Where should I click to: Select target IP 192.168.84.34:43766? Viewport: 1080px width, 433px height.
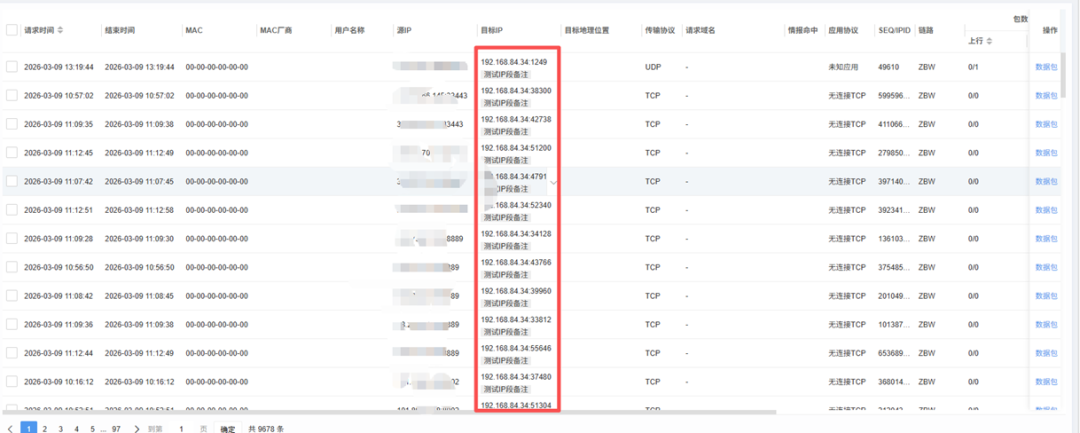click(x=516, y=262)
